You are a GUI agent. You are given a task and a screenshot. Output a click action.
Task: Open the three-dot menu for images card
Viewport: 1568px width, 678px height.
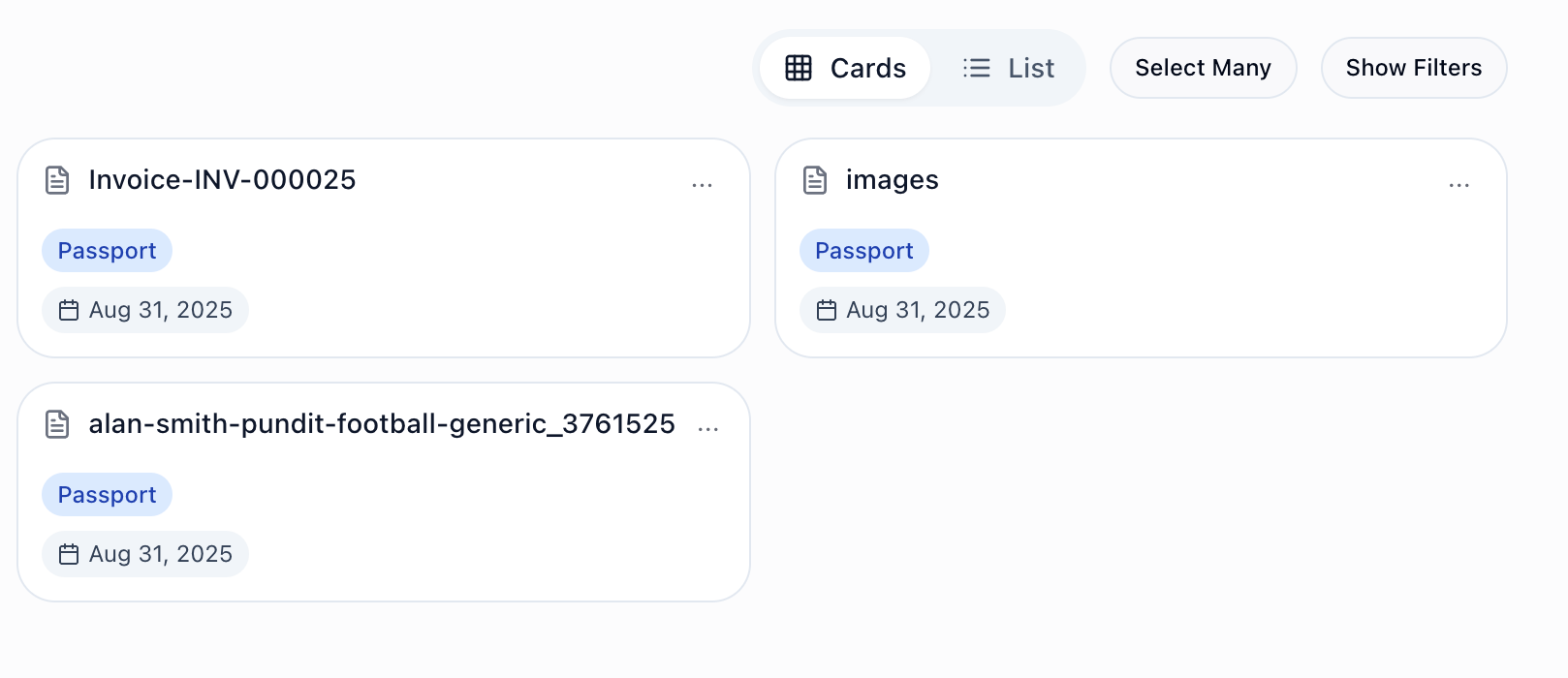(1459, 184)
